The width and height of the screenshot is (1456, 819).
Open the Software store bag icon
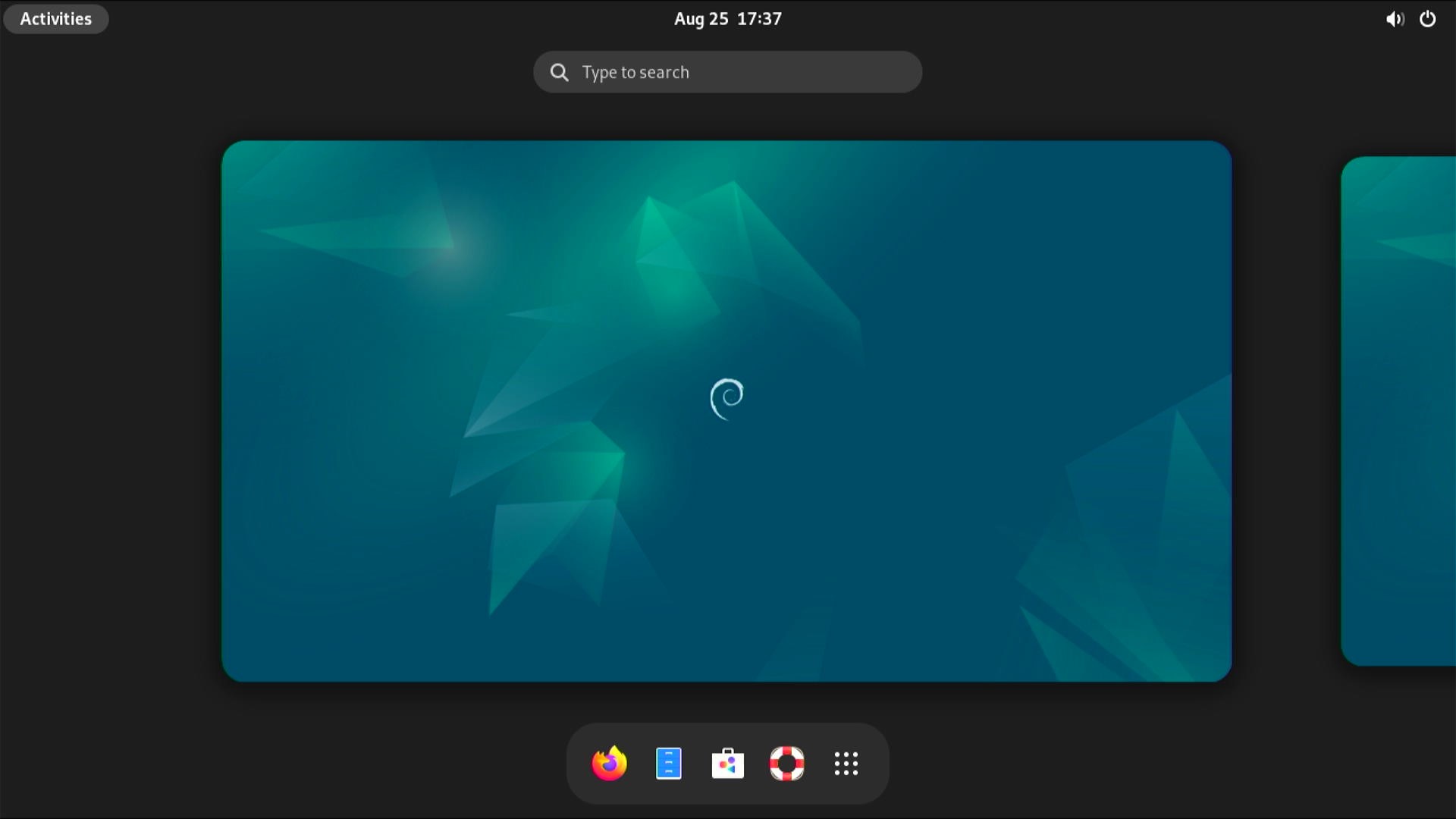coord(727,764)
